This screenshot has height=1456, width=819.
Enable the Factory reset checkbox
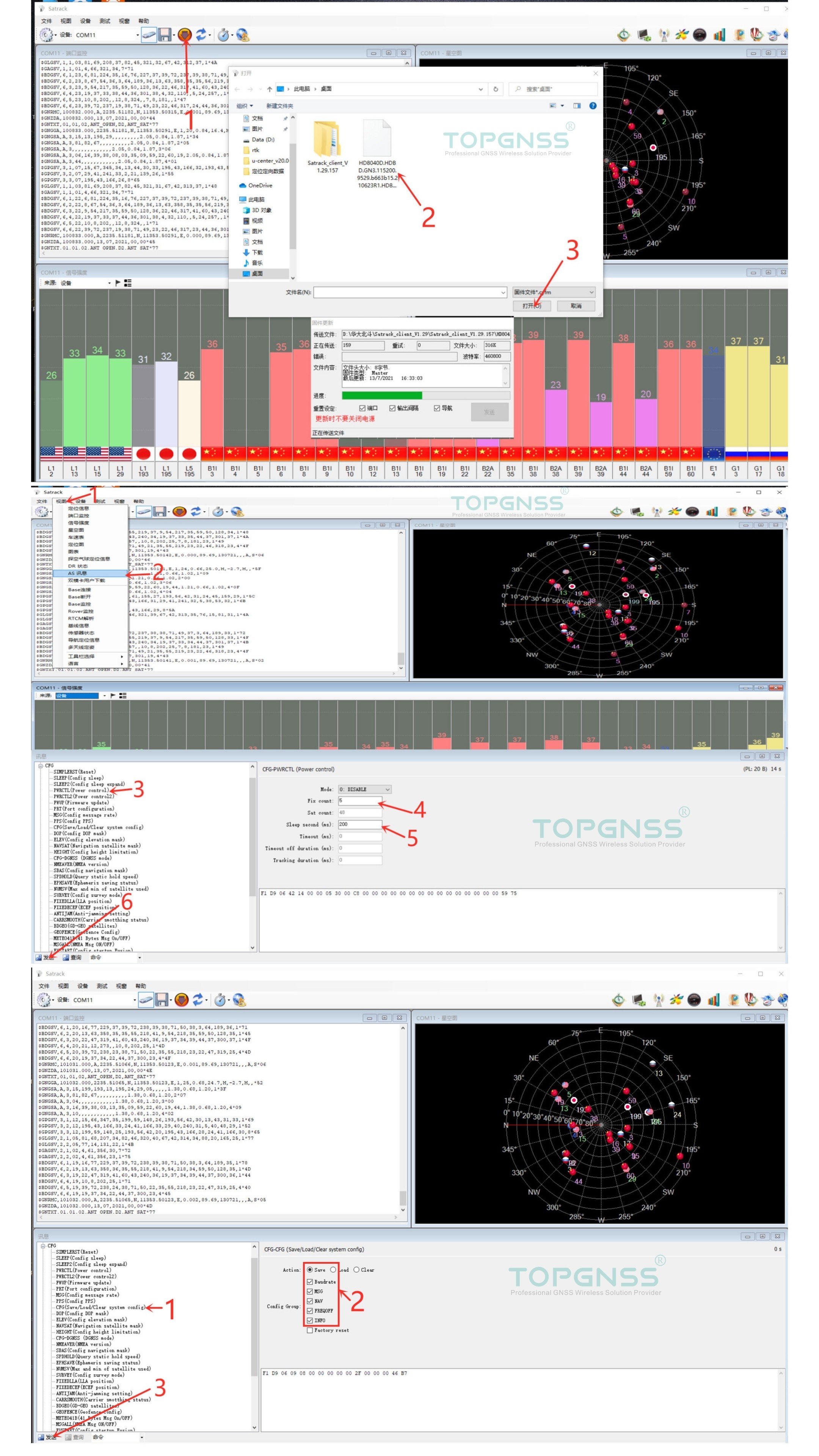310,1330
